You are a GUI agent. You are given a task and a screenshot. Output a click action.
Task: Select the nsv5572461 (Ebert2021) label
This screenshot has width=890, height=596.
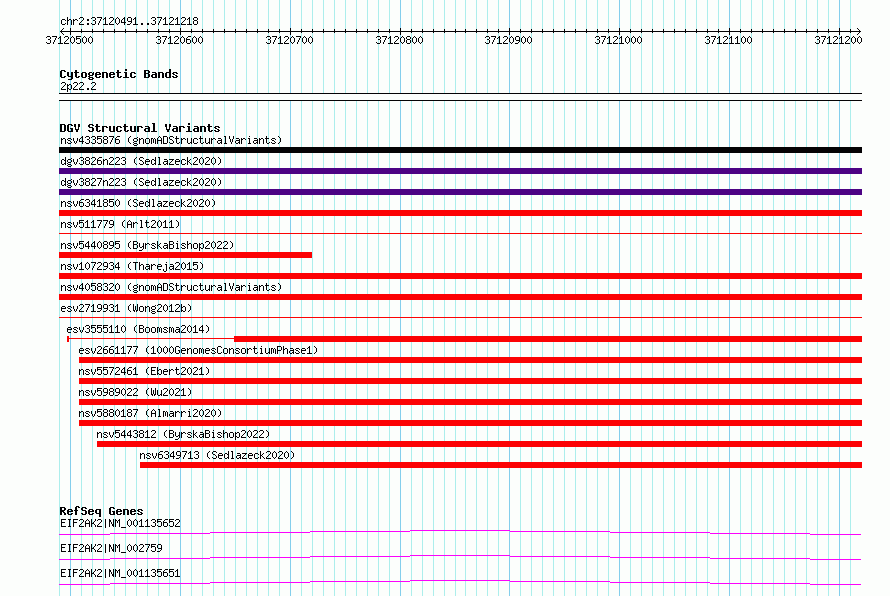[x=144, y=371]
